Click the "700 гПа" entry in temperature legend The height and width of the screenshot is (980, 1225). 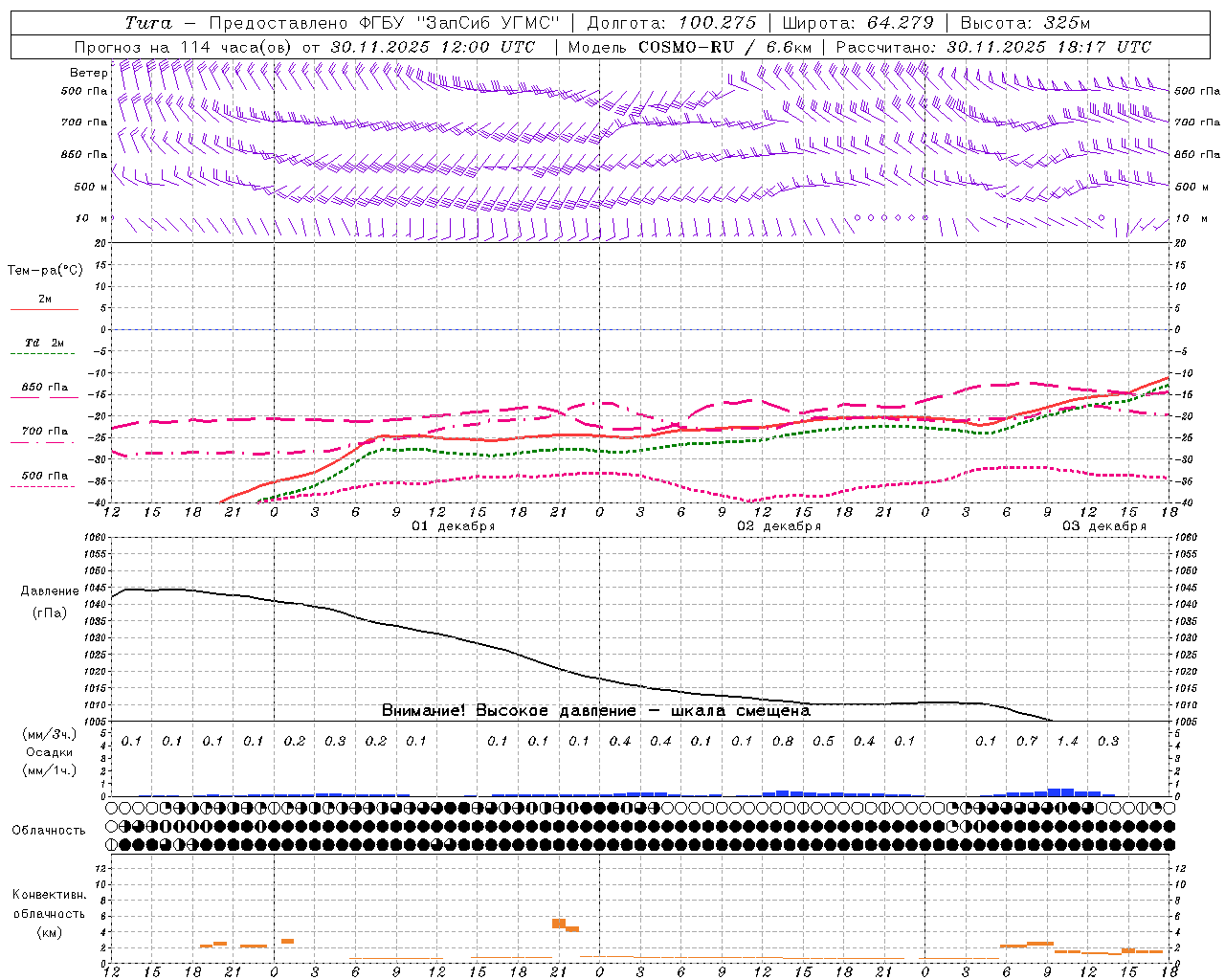[45, 431]
